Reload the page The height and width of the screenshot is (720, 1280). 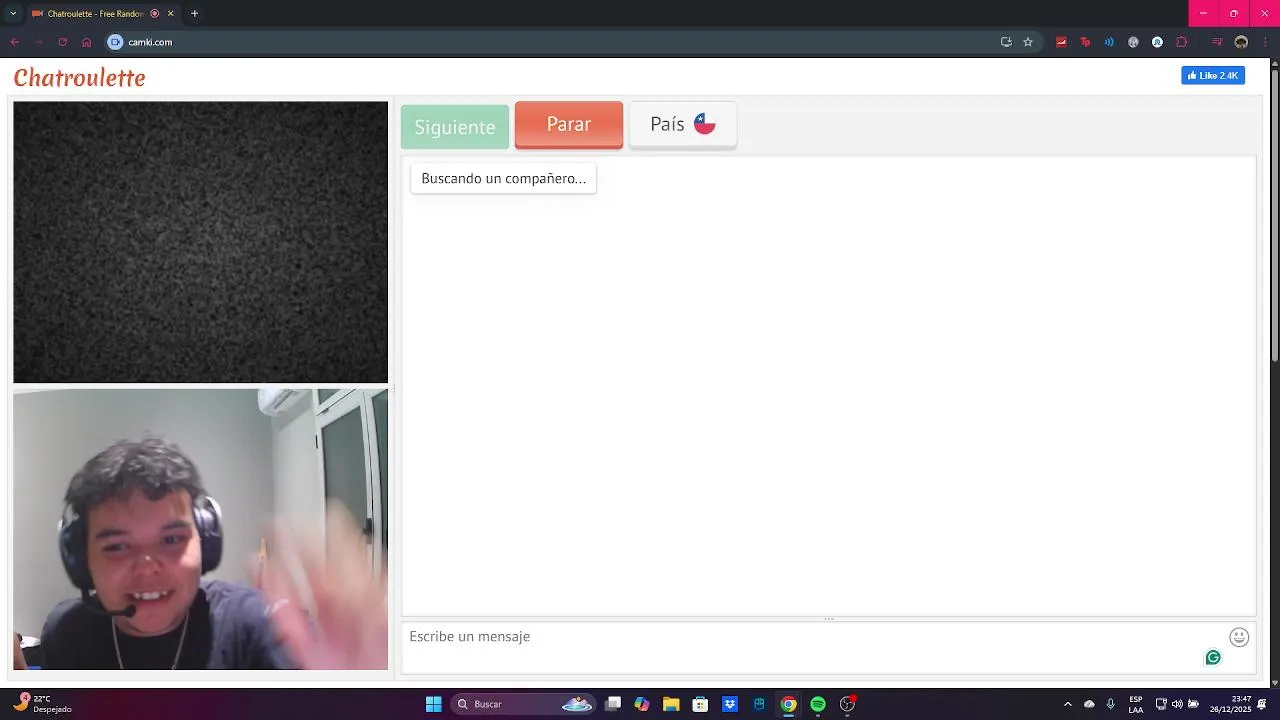point(62,42)
